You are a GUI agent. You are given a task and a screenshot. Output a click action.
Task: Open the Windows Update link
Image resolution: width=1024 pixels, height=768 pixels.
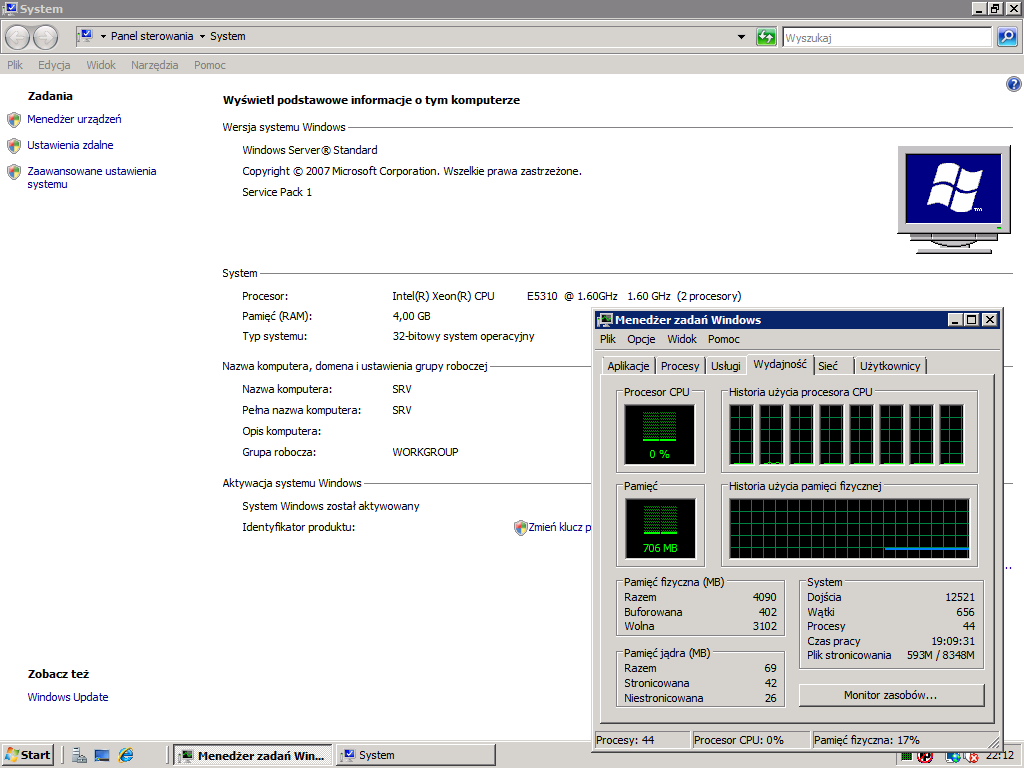click(68, 697)
